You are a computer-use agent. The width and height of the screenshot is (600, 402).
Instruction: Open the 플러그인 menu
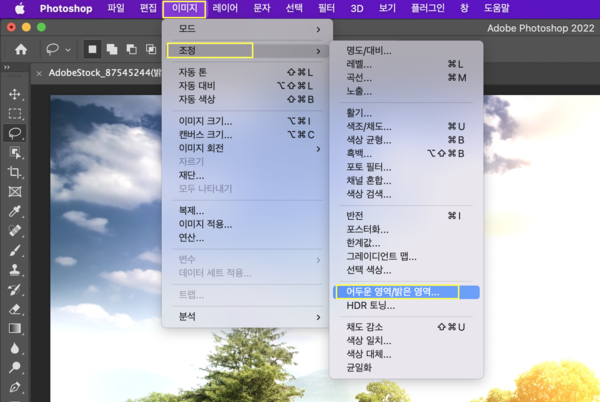428,8
